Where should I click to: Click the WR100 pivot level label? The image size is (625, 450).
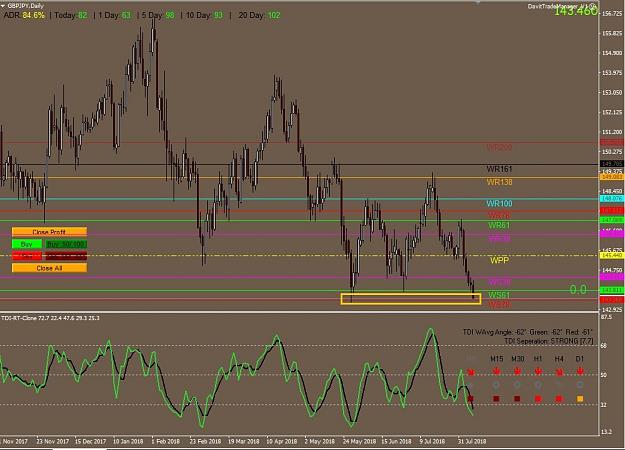tap(499, 204)
